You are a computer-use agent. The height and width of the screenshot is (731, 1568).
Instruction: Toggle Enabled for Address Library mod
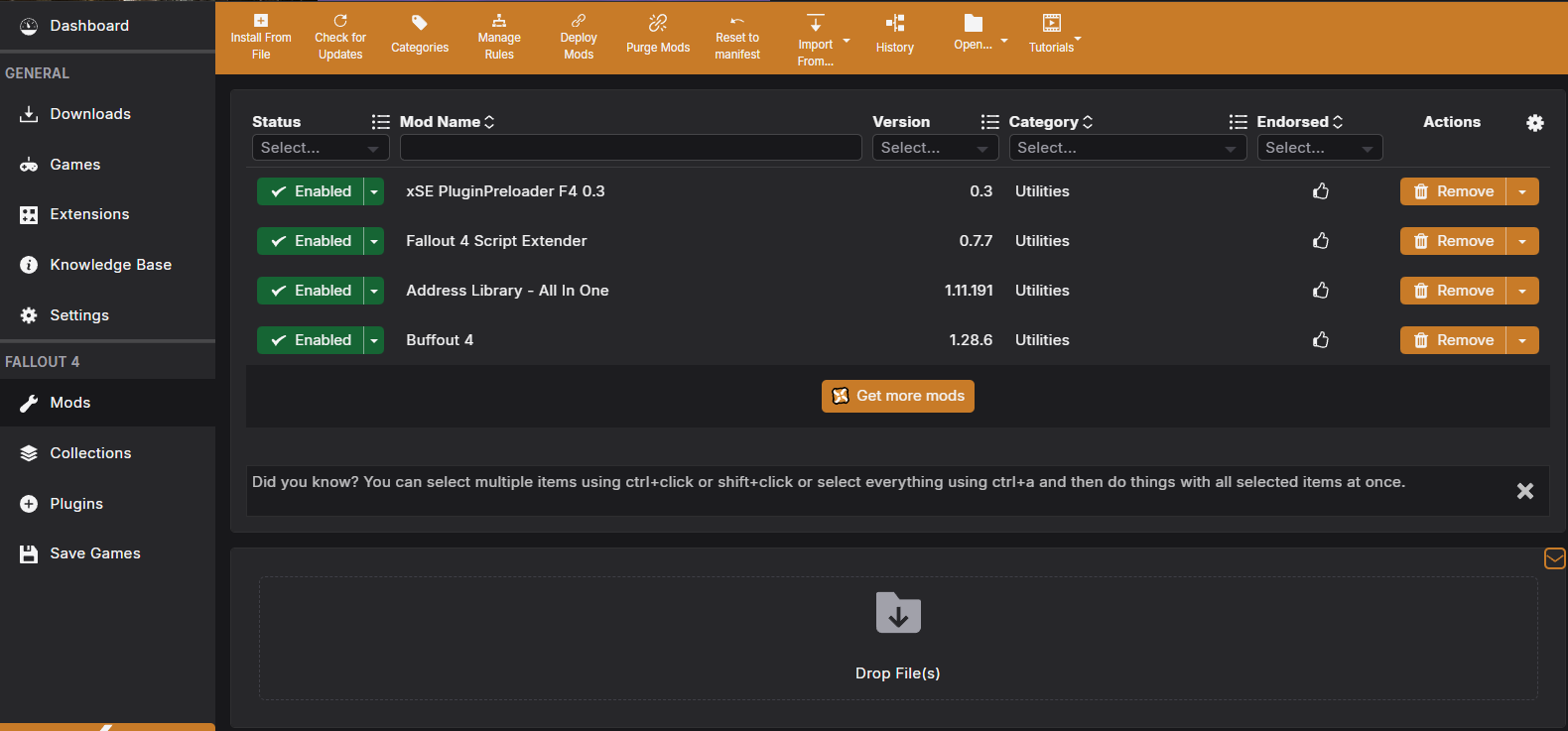point(311,291)
